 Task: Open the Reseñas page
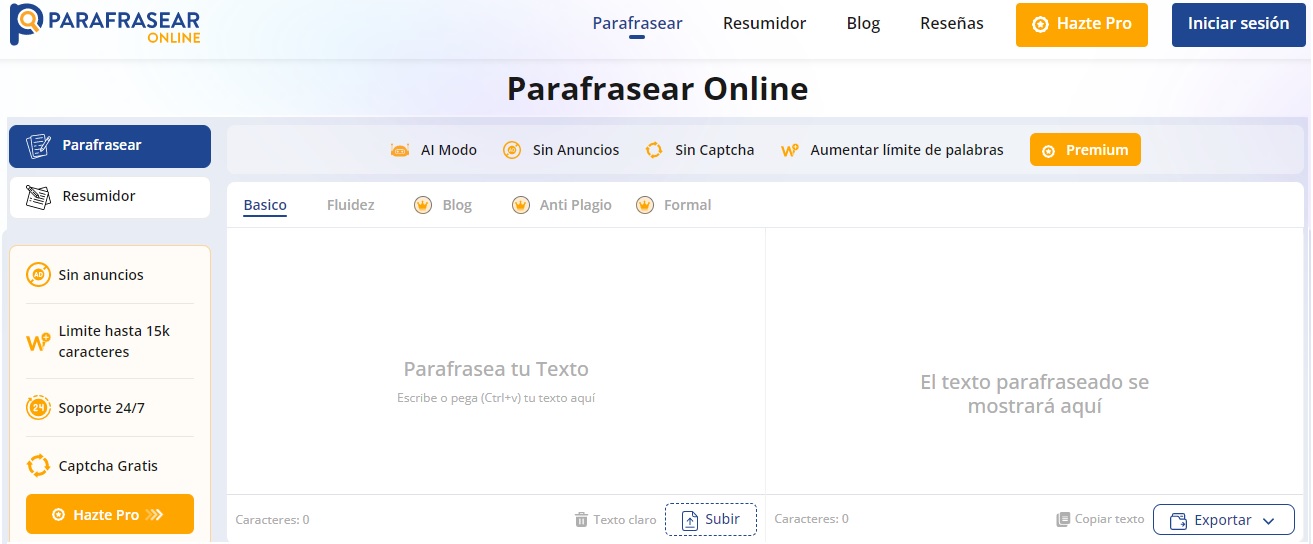click(x=951, y=23)
